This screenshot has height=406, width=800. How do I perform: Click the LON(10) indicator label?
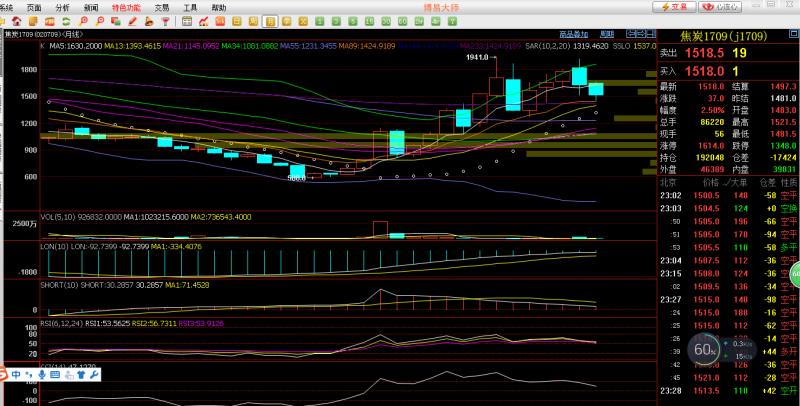coord(55,246)
